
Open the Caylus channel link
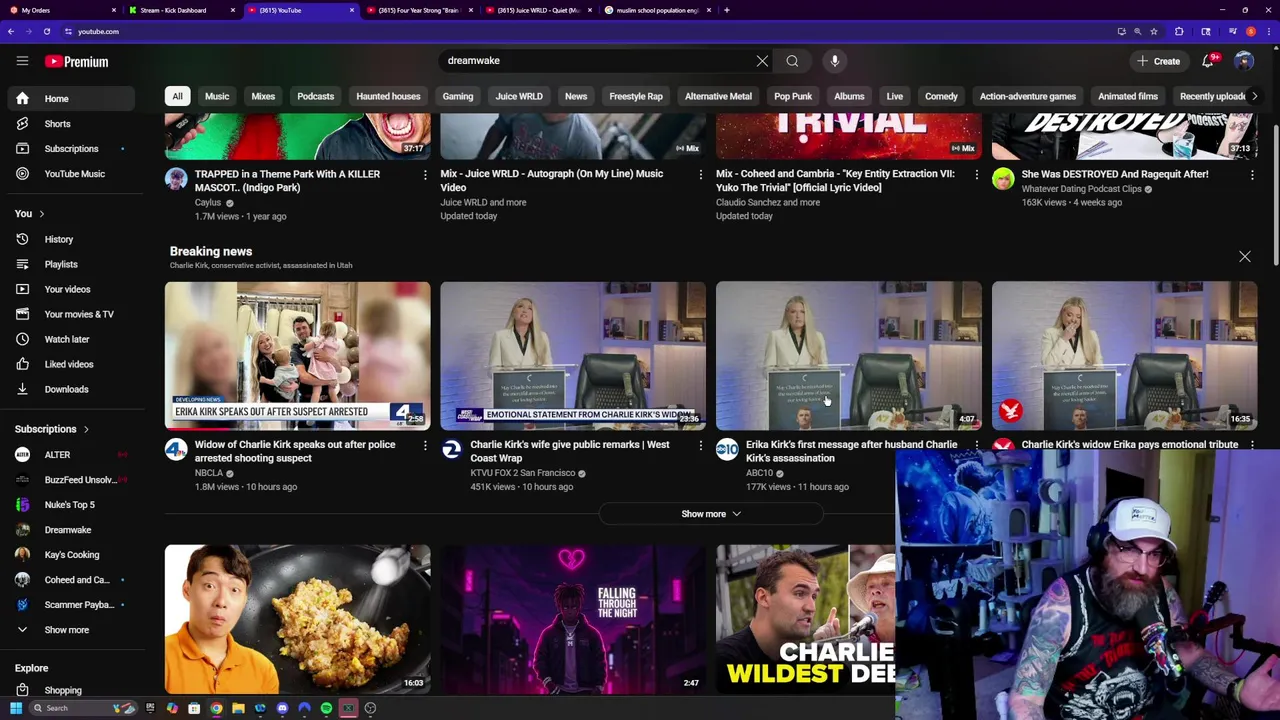(207, 202)
